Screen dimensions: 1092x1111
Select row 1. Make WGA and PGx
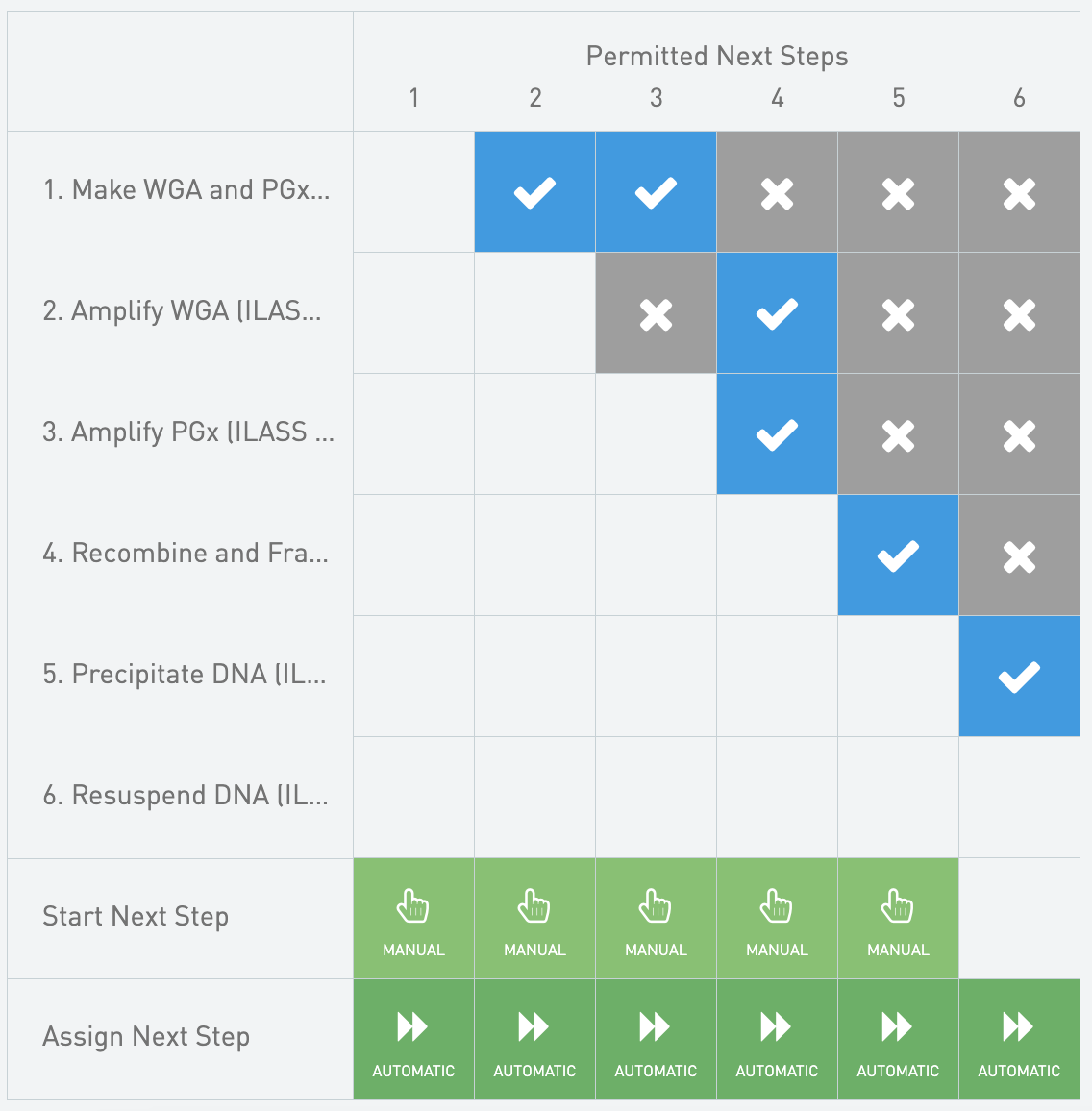click(x=186, y=190)
